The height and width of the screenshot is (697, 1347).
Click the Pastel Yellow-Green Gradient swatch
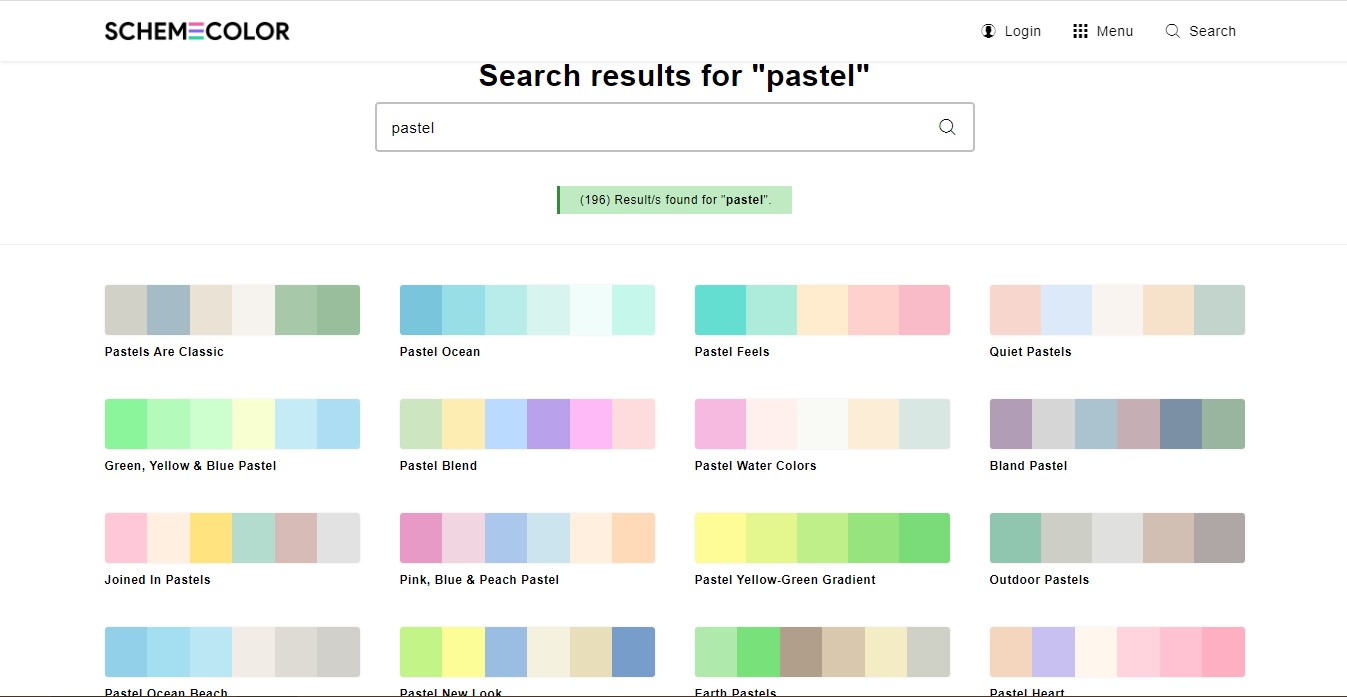[x=822, y=538]
